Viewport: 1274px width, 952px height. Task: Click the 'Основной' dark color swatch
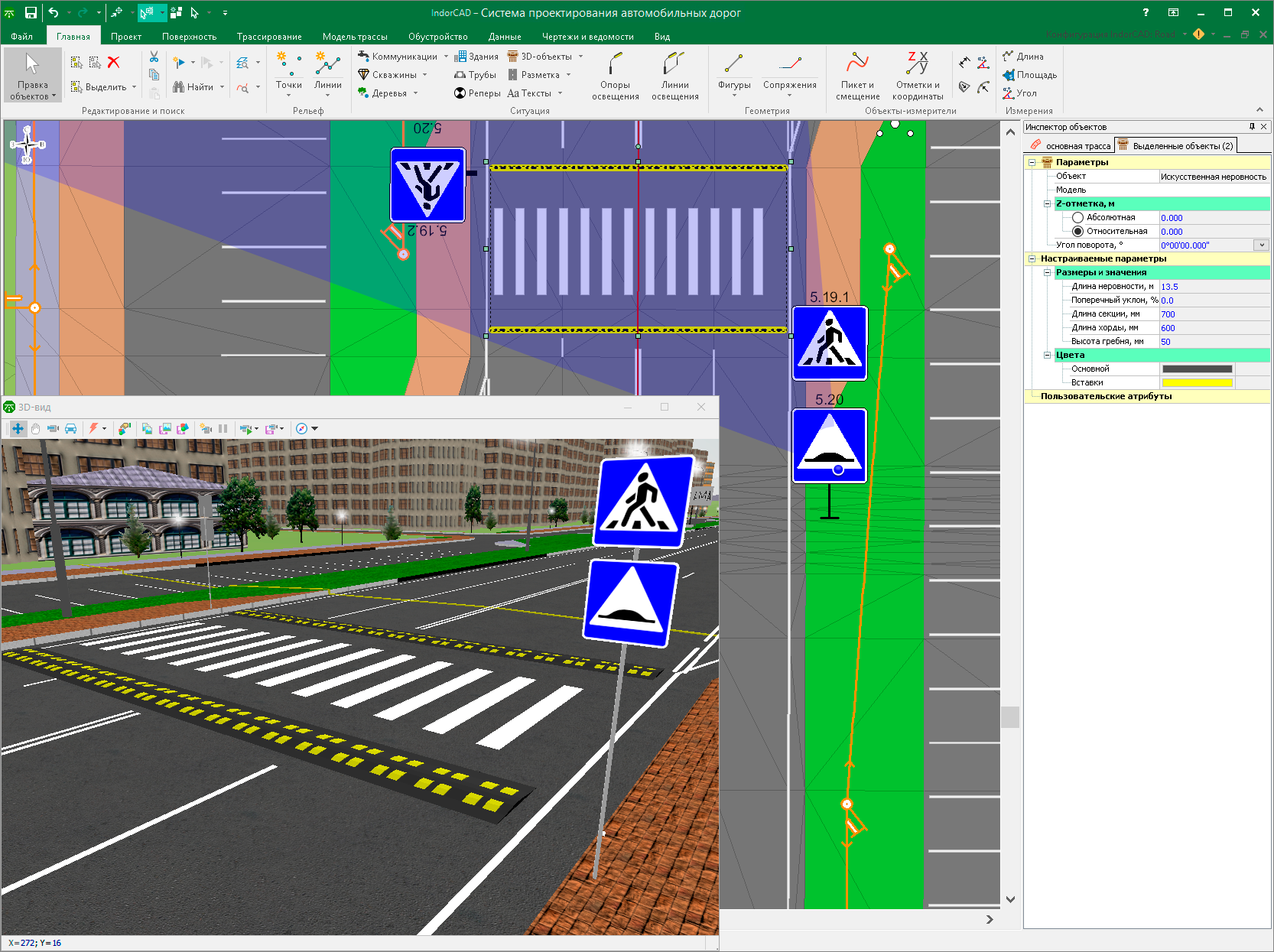tap(1197, 369)
